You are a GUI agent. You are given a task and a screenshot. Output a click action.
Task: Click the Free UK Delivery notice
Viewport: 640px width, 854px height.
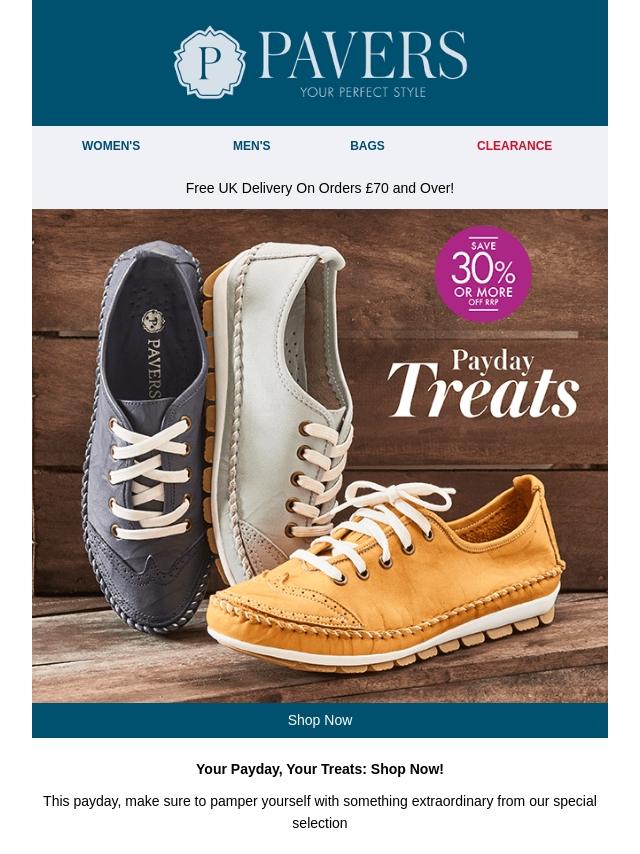pyautogui.click(x=320, y=188)
